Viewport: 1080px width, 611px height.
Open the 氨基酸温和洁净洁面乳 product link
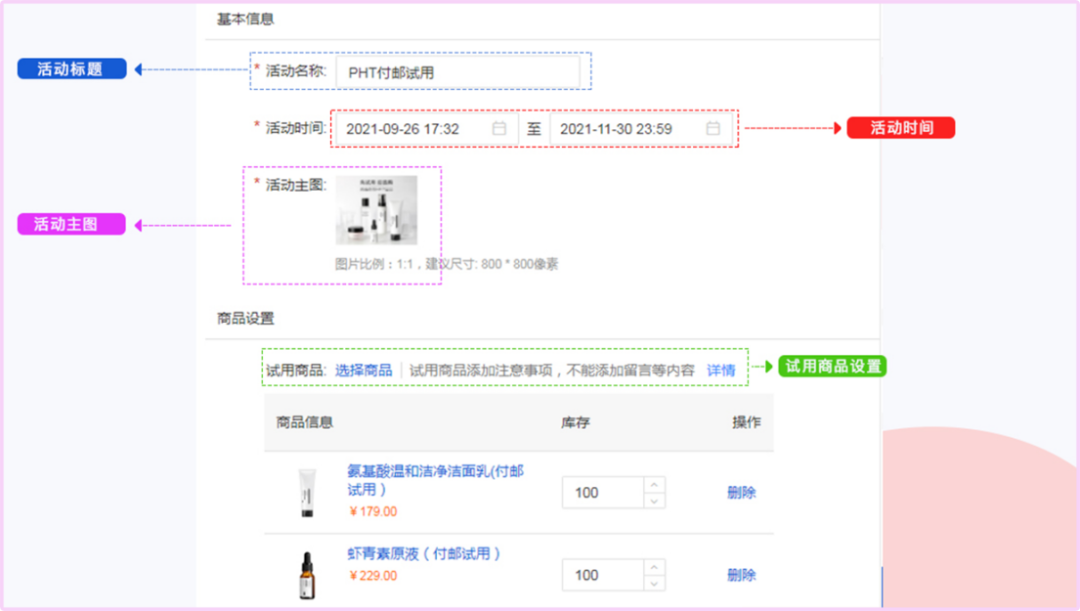point(435,480)
